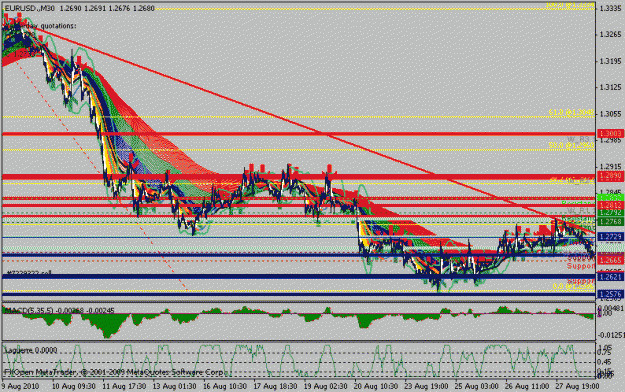Select the red 1.3003 price tag
This screenshot has width=625, height=392.
610,134
